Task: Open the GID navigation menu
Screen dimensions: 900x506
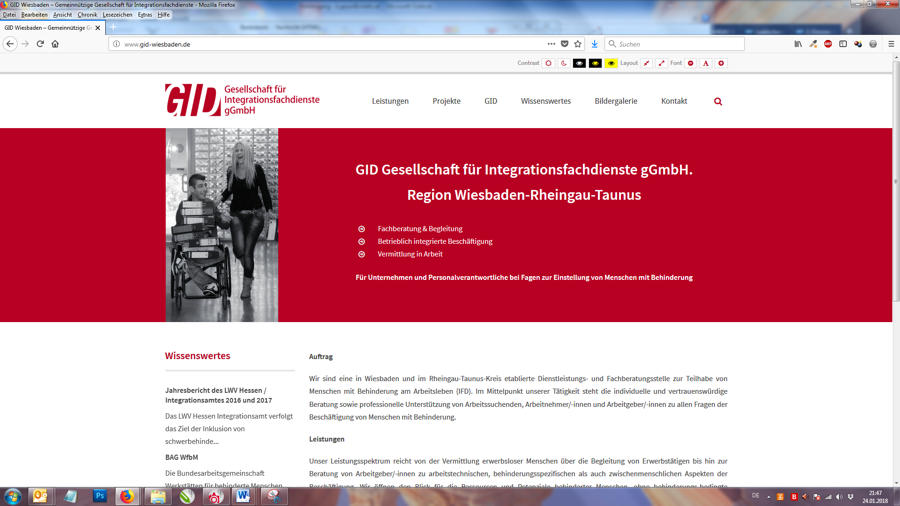Action: [491, 101]
